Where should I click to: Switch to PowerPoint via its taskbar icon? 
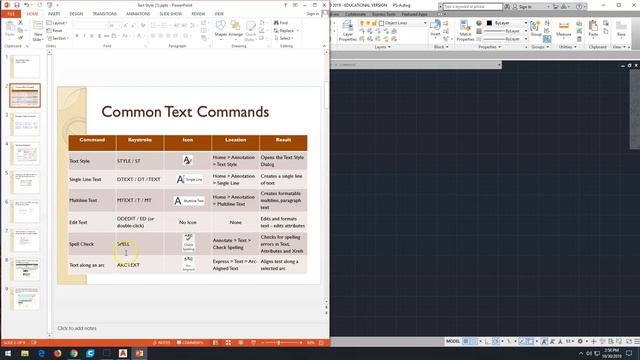click(x=139, y=353)
